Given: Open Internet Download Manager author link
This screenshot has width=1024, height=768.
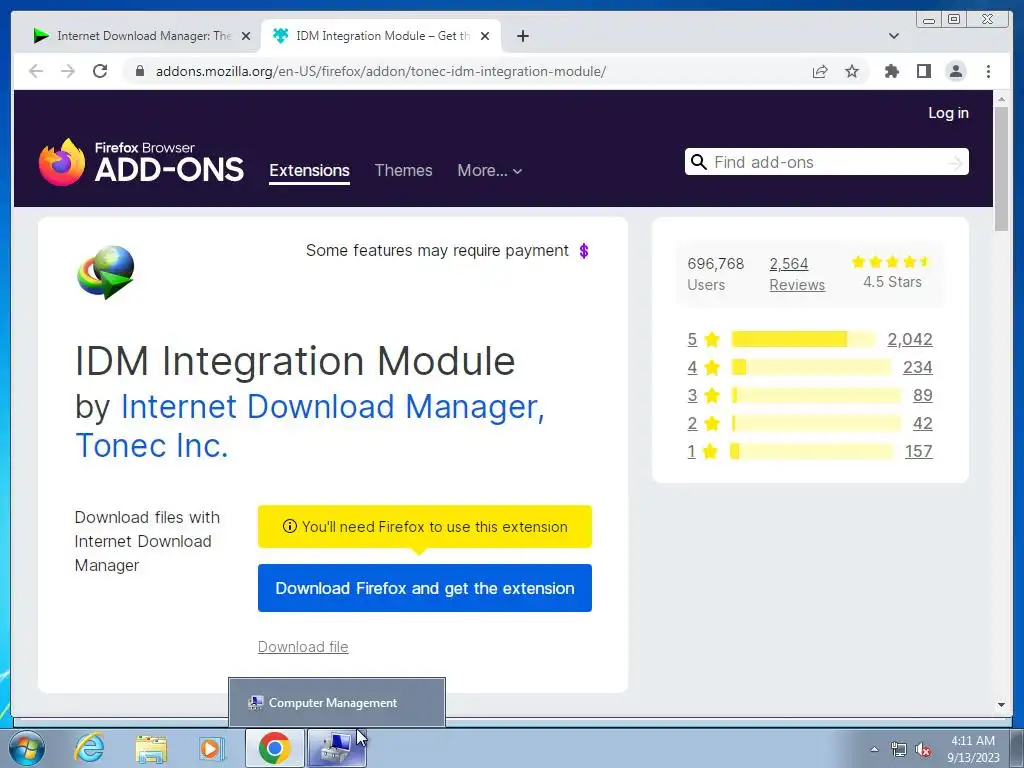Looking at the screenshot, I should coord(332,406).
